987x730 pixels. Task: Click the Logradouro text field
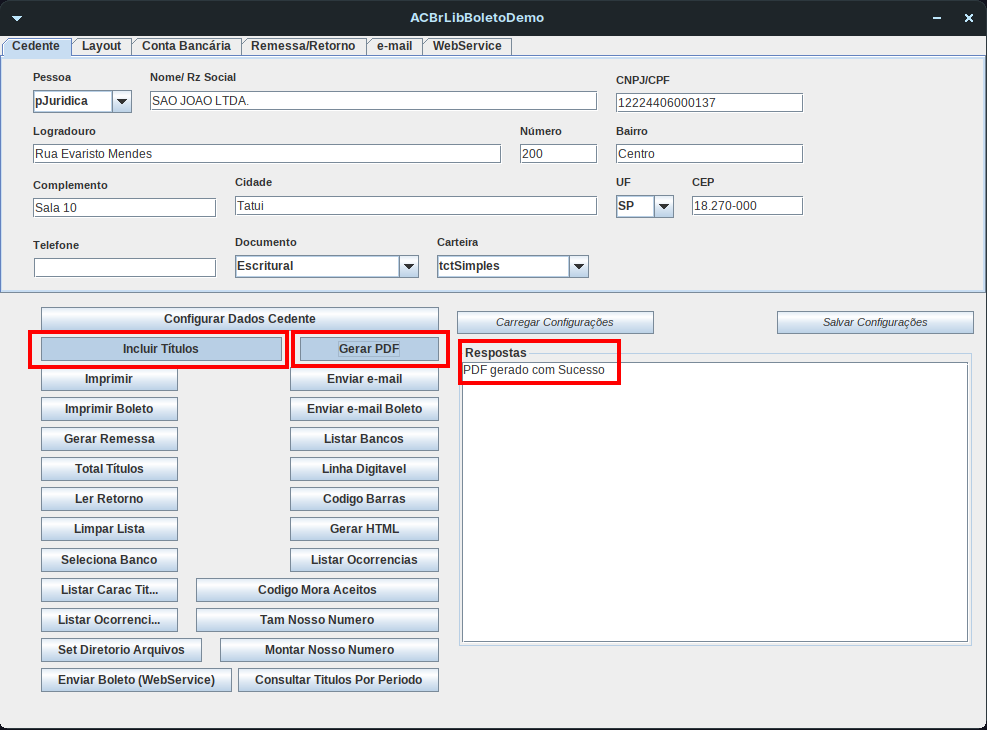pos(267,154)
